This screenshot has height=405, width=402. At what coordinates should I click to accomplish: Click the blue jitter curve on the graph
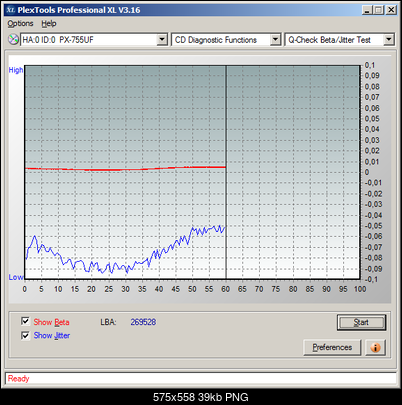[126, 250]
